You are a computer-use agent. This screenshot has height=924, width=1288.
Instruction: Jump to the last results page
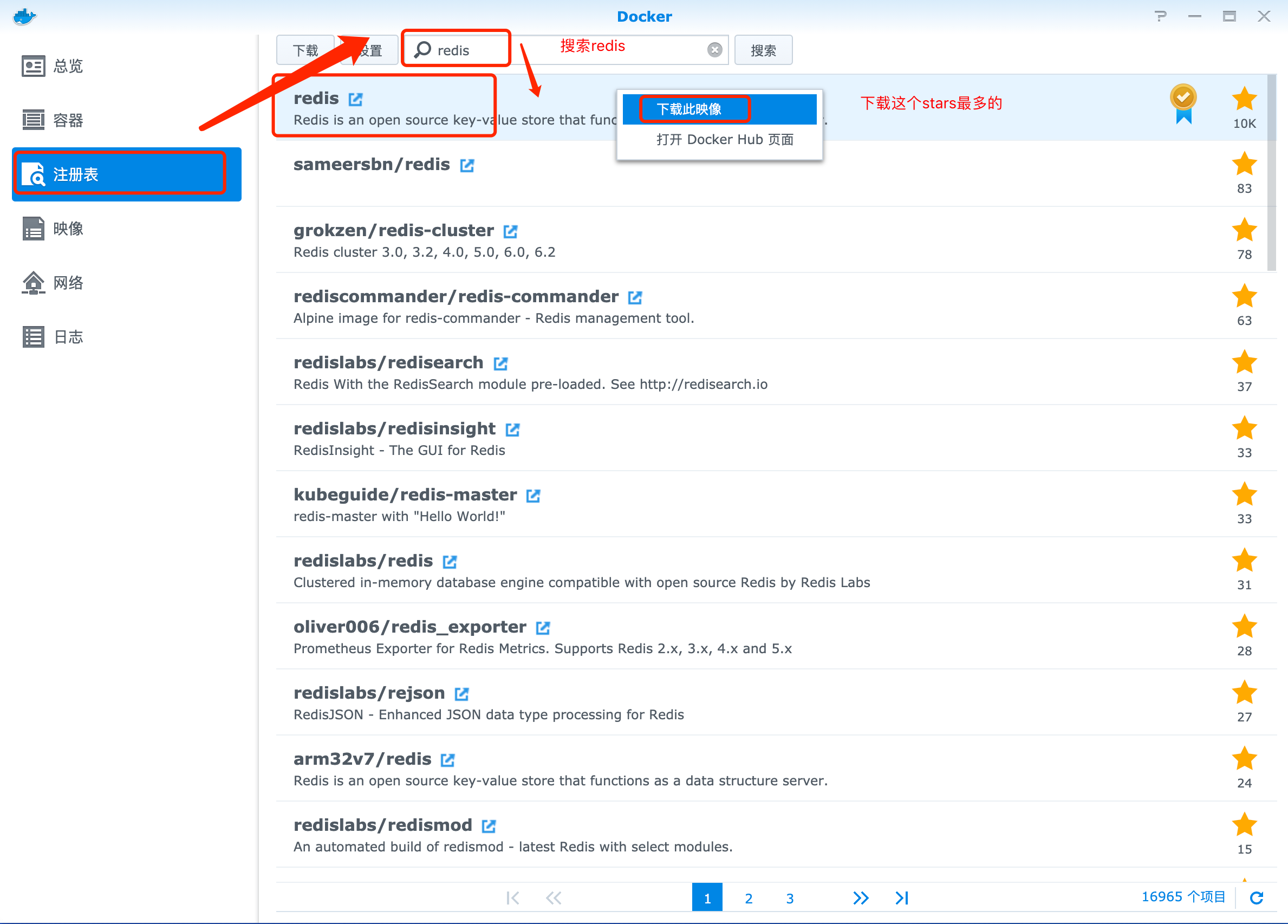click(x=902, y=898)
